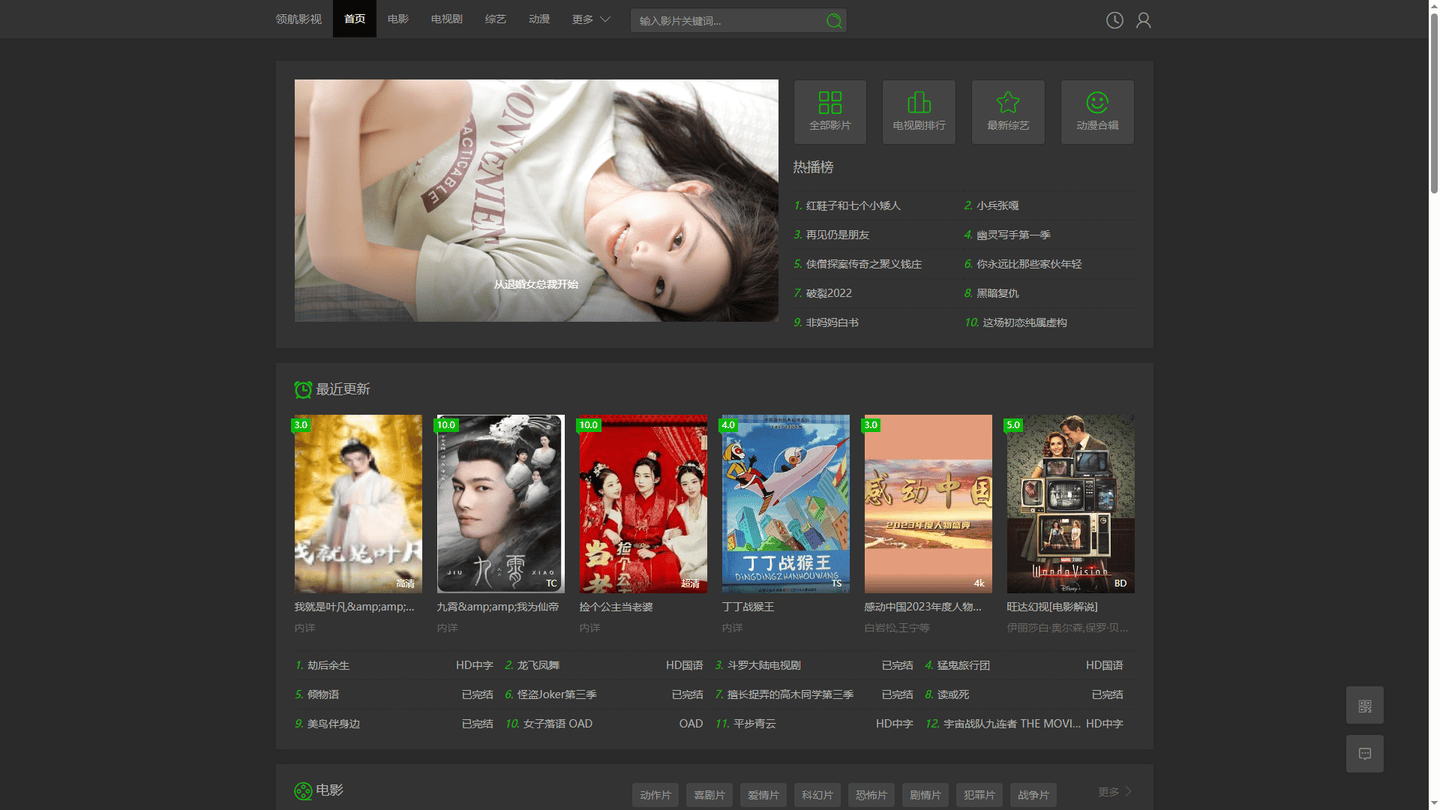Open 红鞋子和七个小矮人 in hot list
The height and width of the screenshot is (810, 1440).
click(853, 205)
